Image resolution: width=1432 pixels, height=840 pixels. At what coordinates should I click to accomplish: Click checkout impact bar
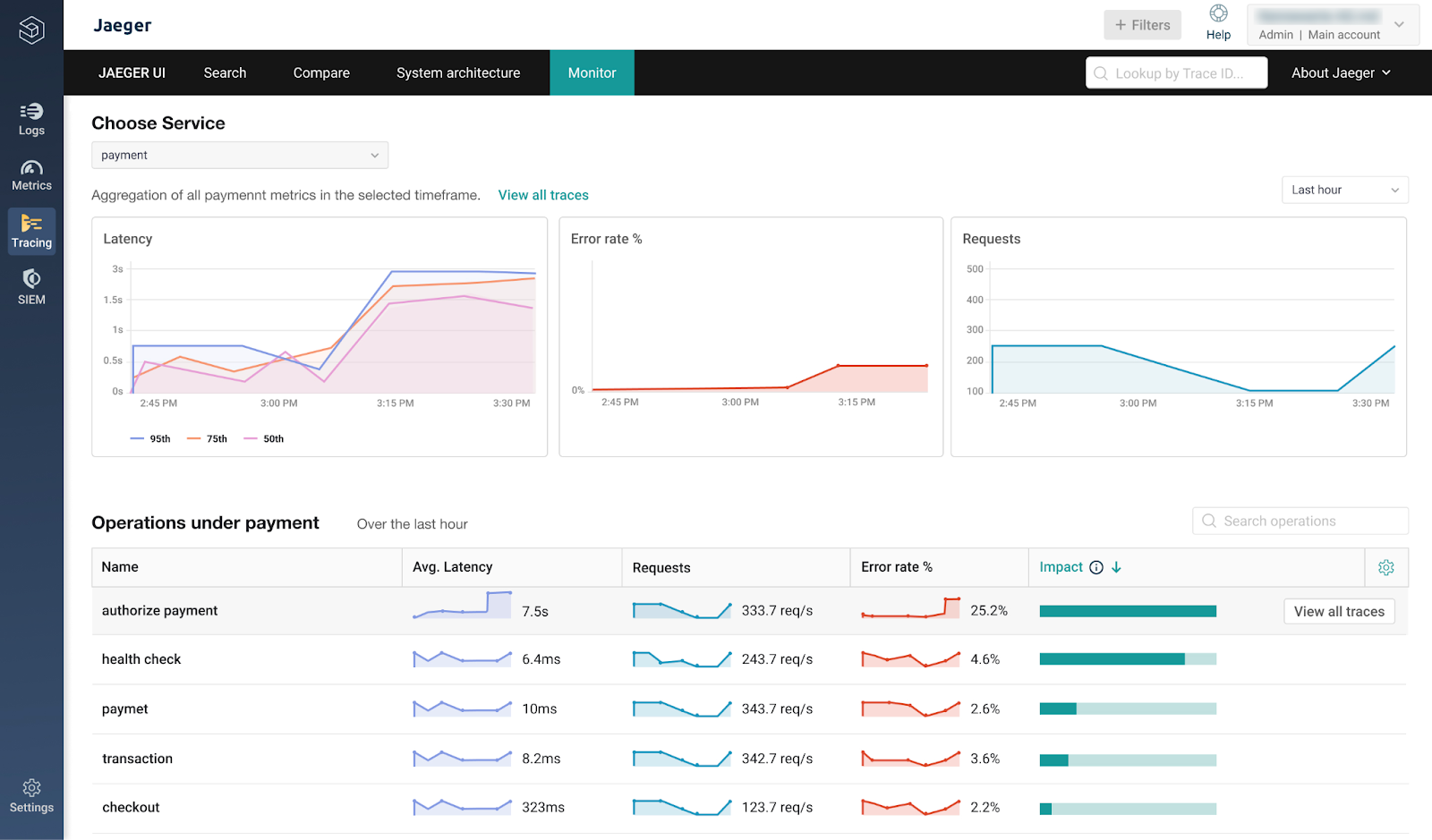[x=1128, y=809]
